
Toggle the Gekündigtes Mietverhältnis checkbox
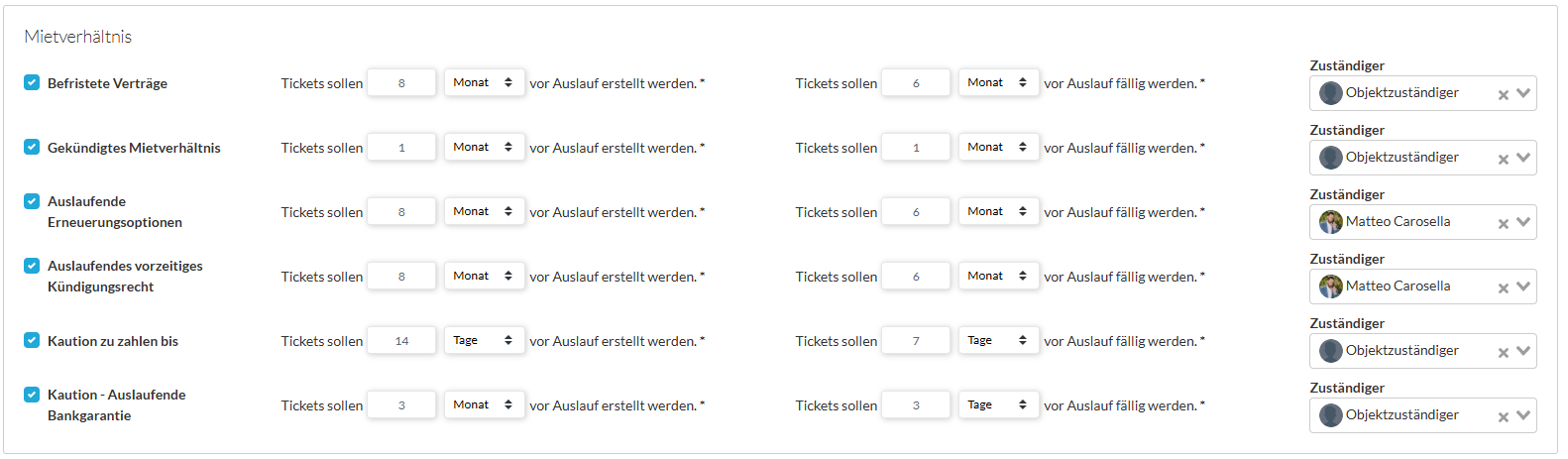click(32, 147)
